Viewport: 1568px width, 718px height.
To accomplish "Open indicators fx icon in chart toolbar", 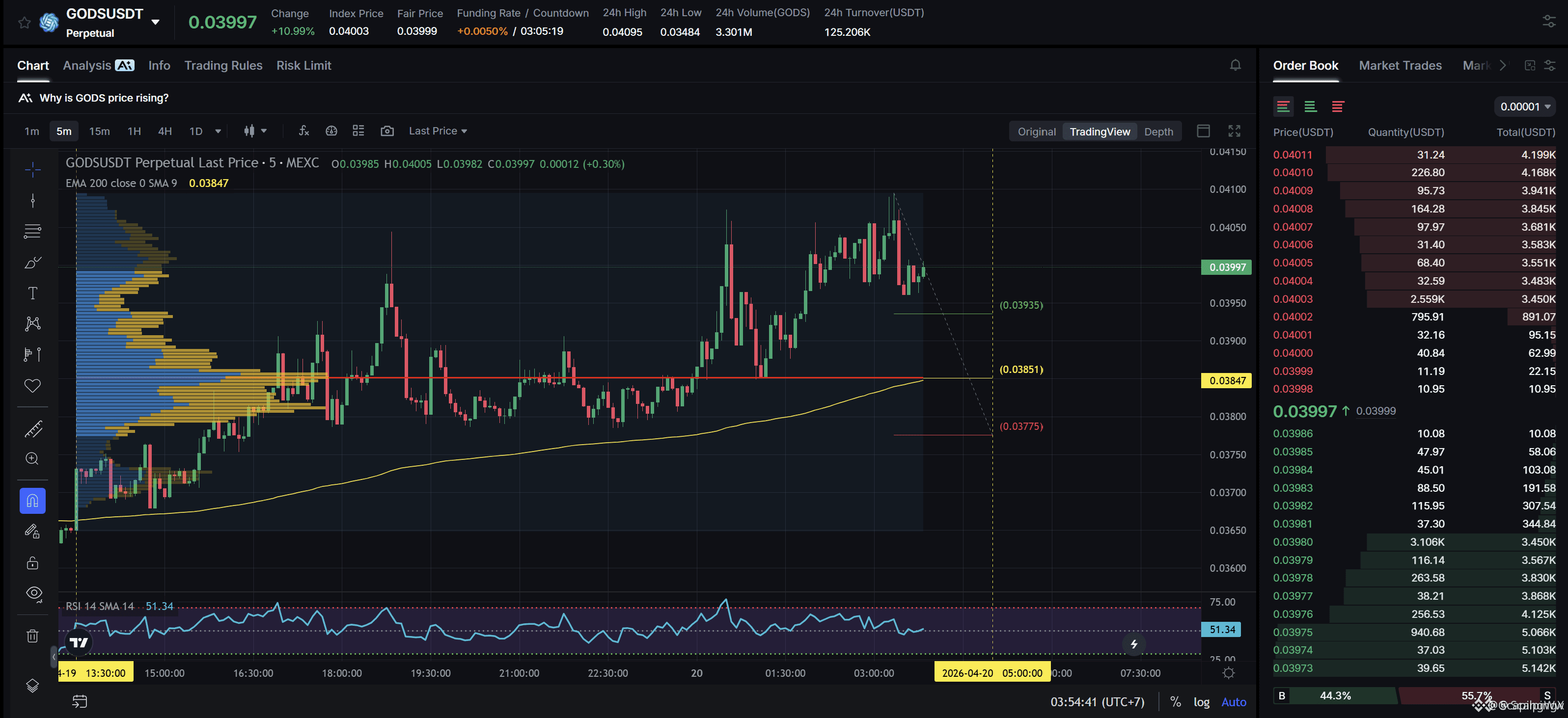I will pyautogui.click(x=304, y=131).
